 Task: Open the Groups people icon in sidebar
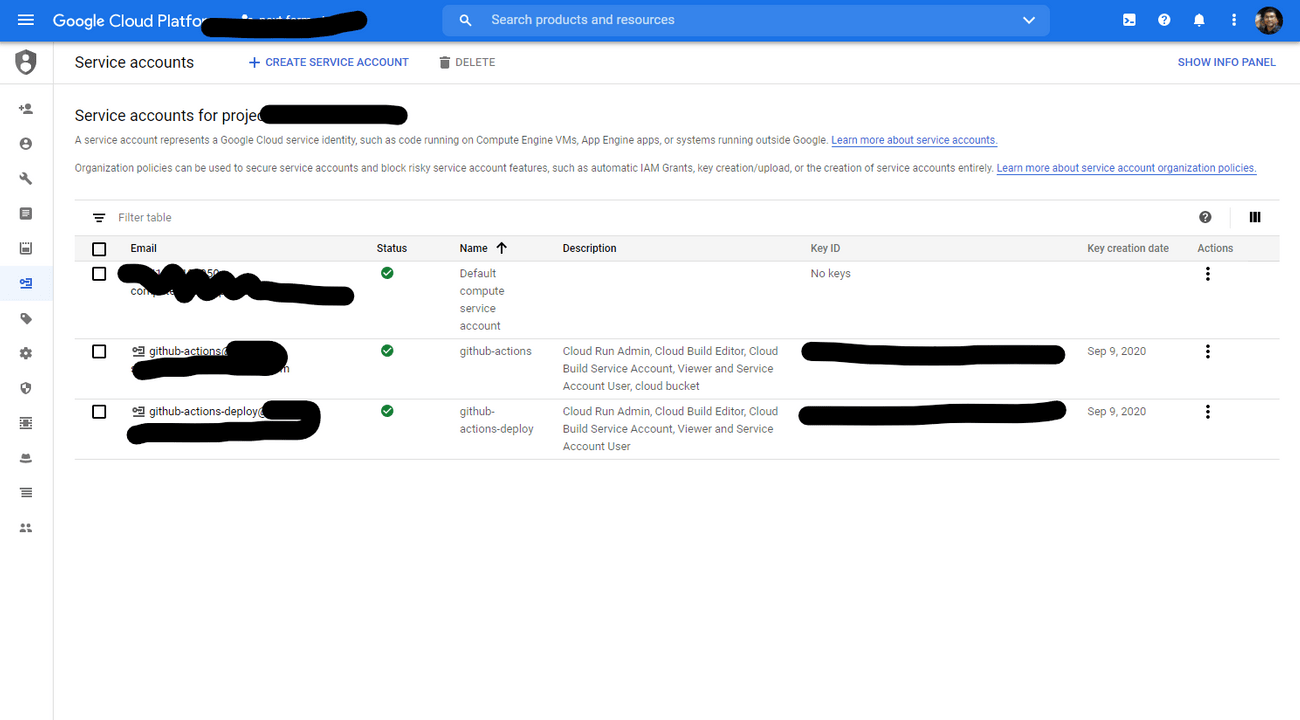pyautogui.click(x=26, y=528)
